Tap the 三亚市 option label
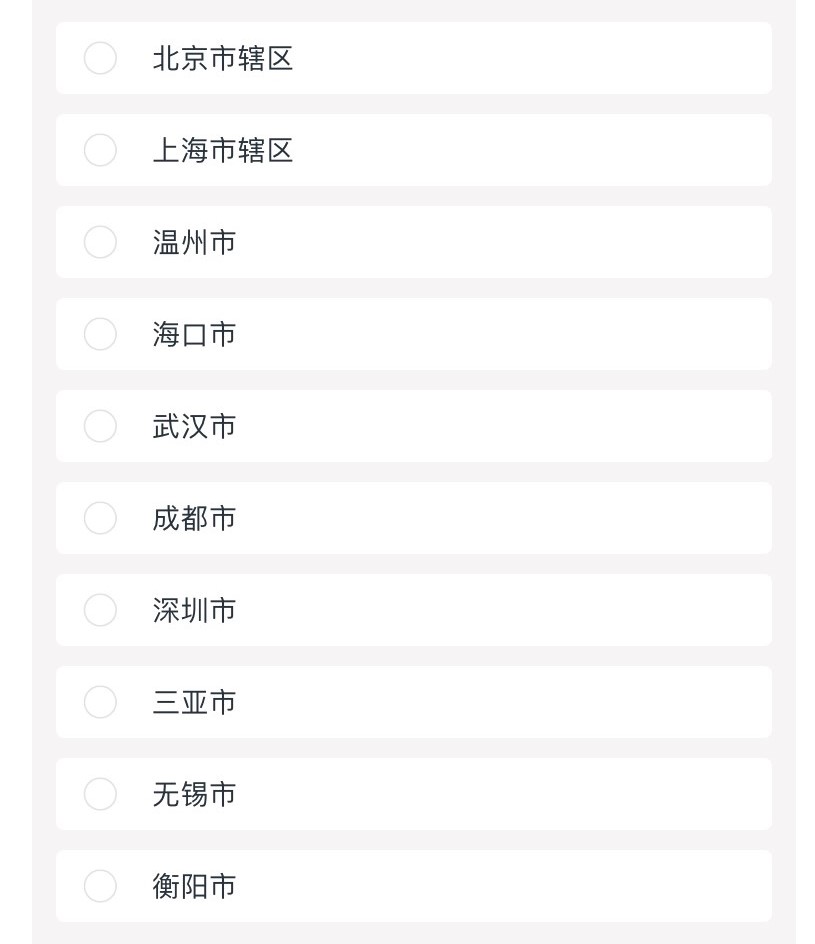 [194, 703]
